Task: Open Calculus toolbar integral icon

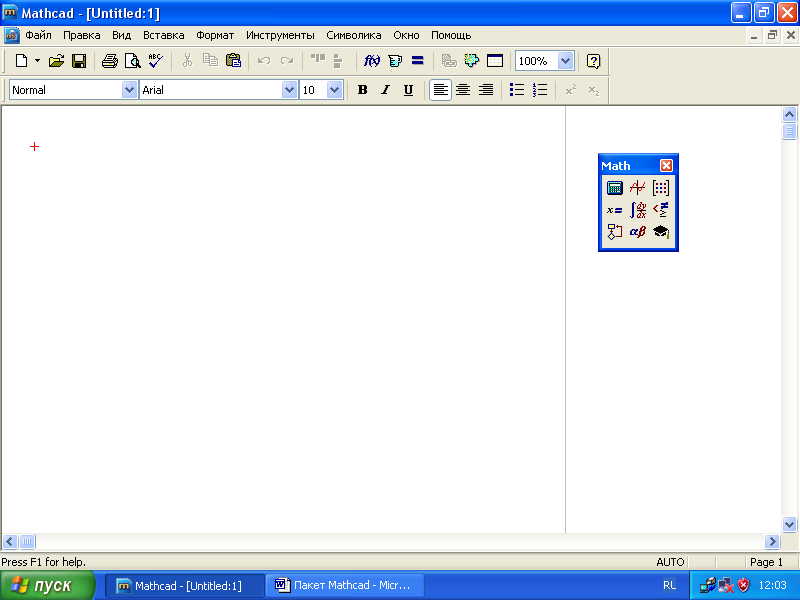Action: pos(637,210)
